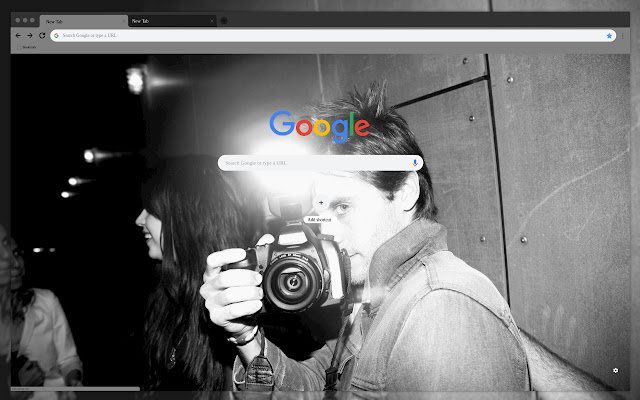The width and height of the screenshot is (640, 400).
Task: Switch to the dark second New Tab
Action: pos(172,21)
